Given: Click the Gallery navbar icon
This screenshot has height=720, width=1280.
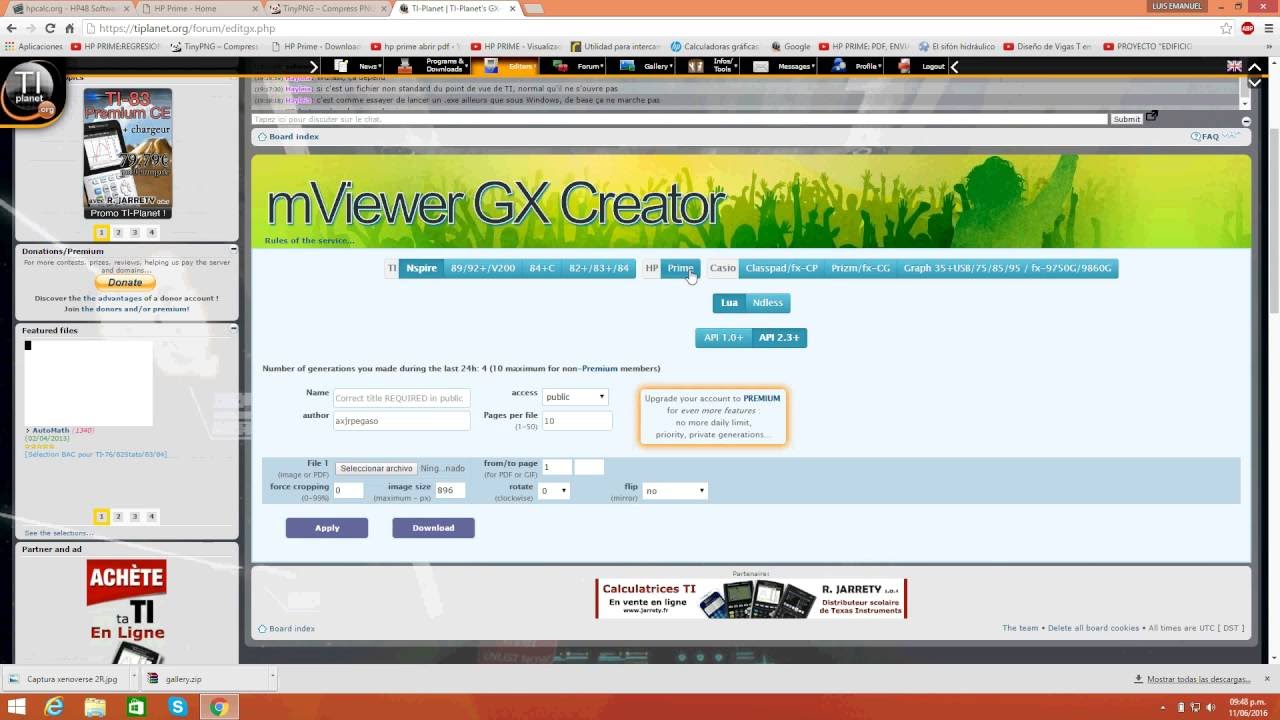Looking at the screenshot, I should [628, 66].
